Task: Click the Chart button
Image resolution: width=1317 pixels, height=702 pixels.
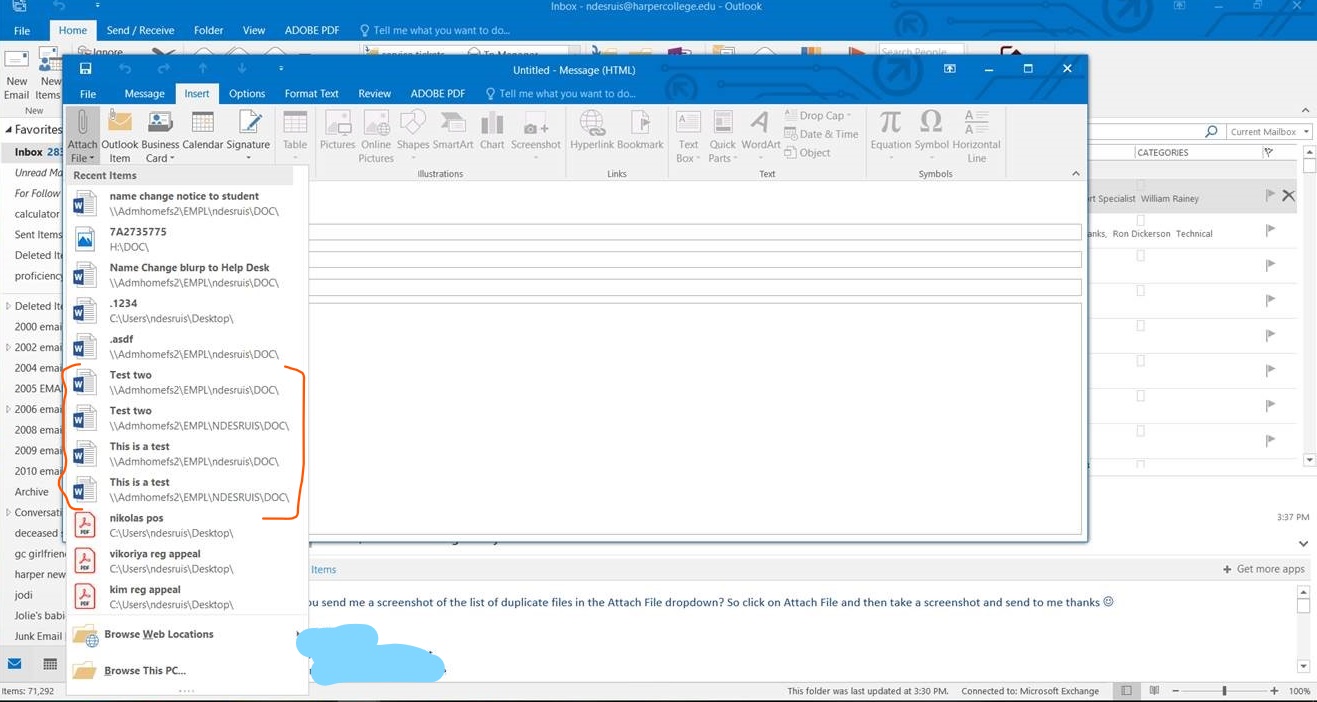Action: click(x=492, y=132)
